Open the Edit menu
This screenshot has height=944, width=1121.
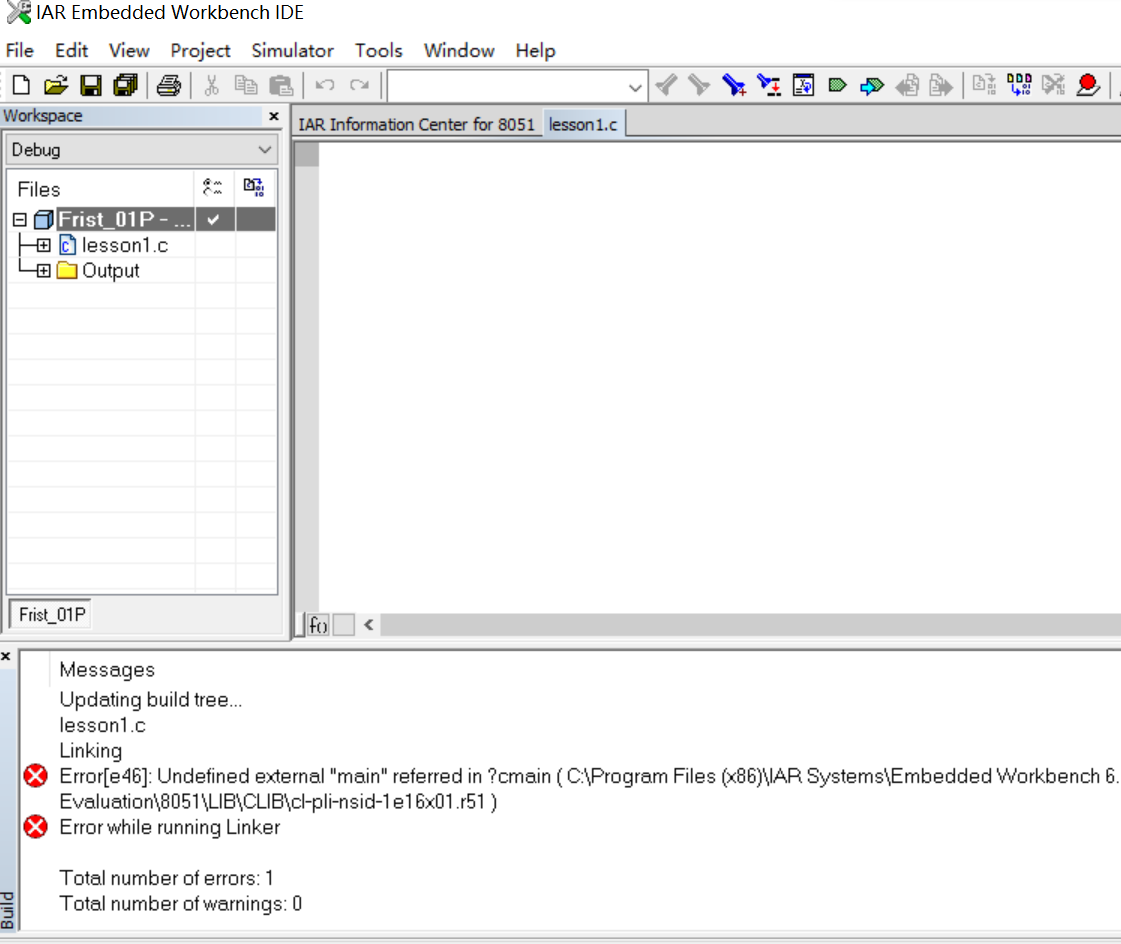coord(71,51)
